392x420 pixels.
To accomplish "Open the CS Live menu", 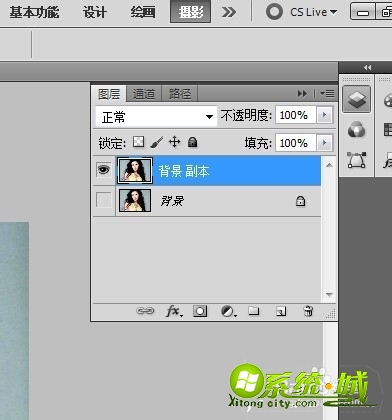I will (314, 12).
